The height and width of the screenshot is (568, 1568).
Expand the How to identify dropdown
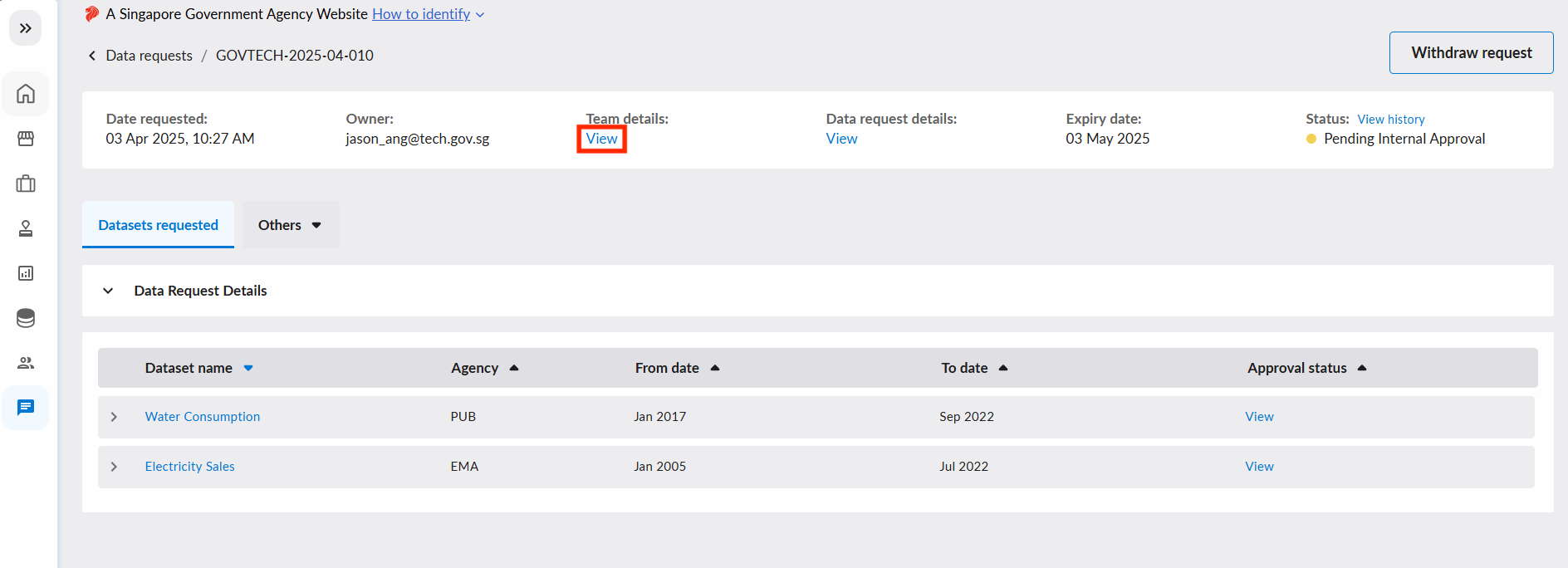coord(429,14)
